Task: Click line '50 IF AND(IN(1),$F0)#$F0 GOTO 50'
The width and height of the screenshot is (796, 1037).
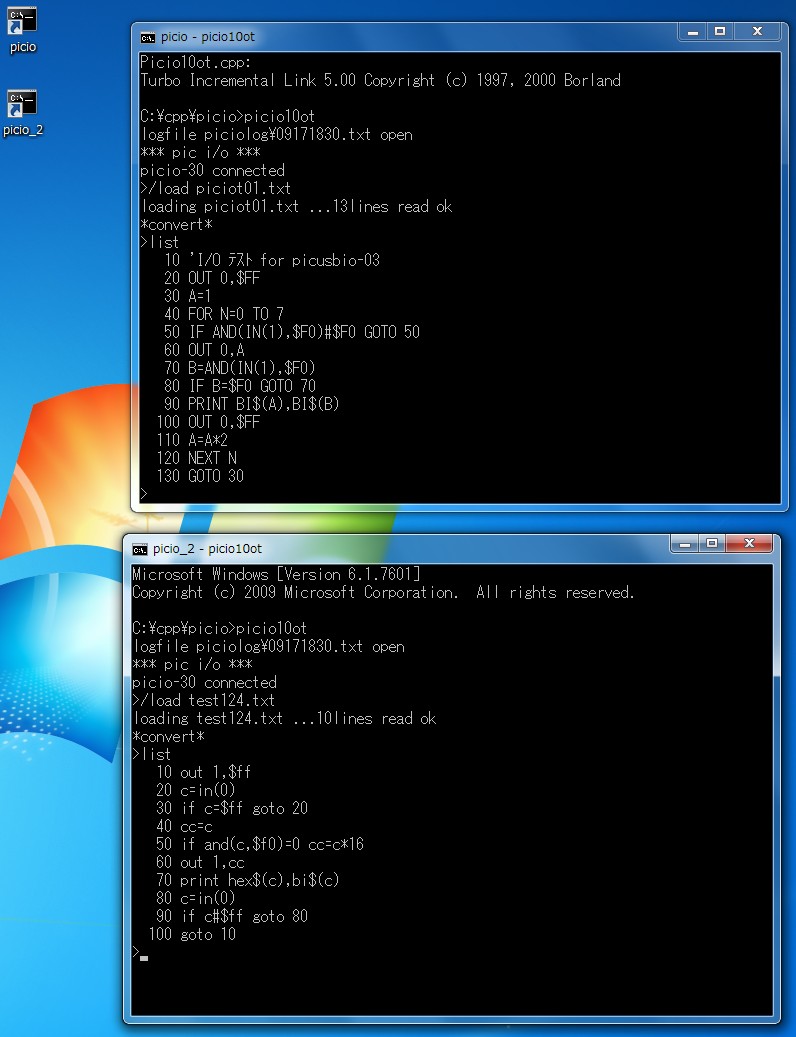Action: point(292,332)
